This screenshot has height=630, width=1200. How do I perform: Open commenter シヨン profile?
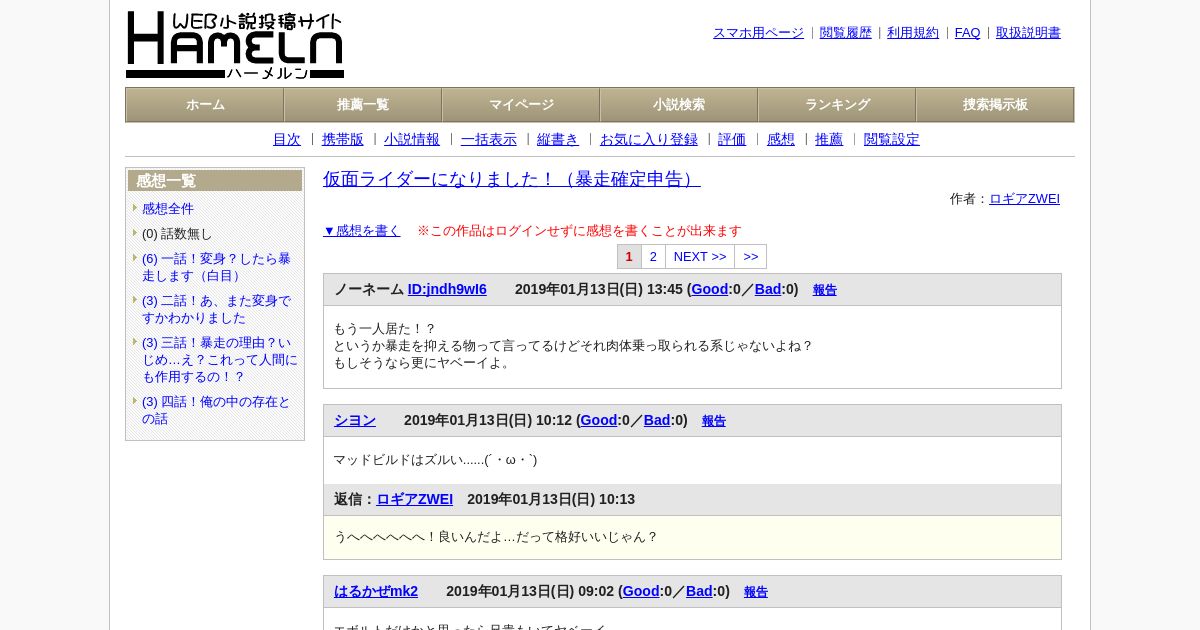coord(355,421)
